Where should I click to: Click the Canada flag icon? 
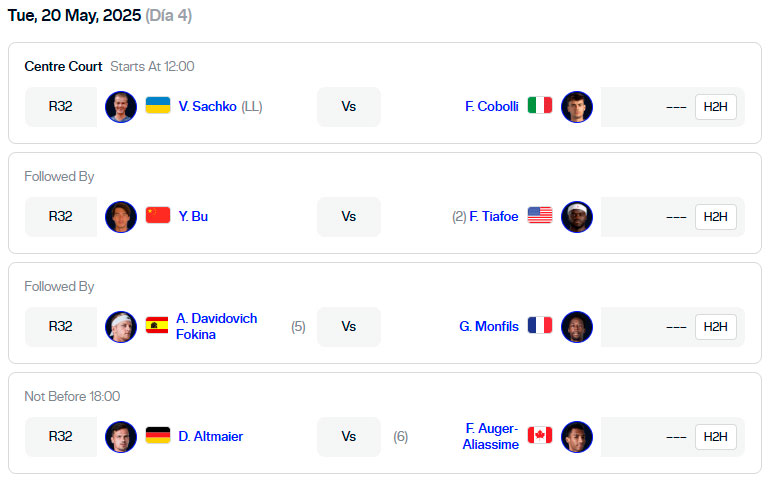click(540, 435)
